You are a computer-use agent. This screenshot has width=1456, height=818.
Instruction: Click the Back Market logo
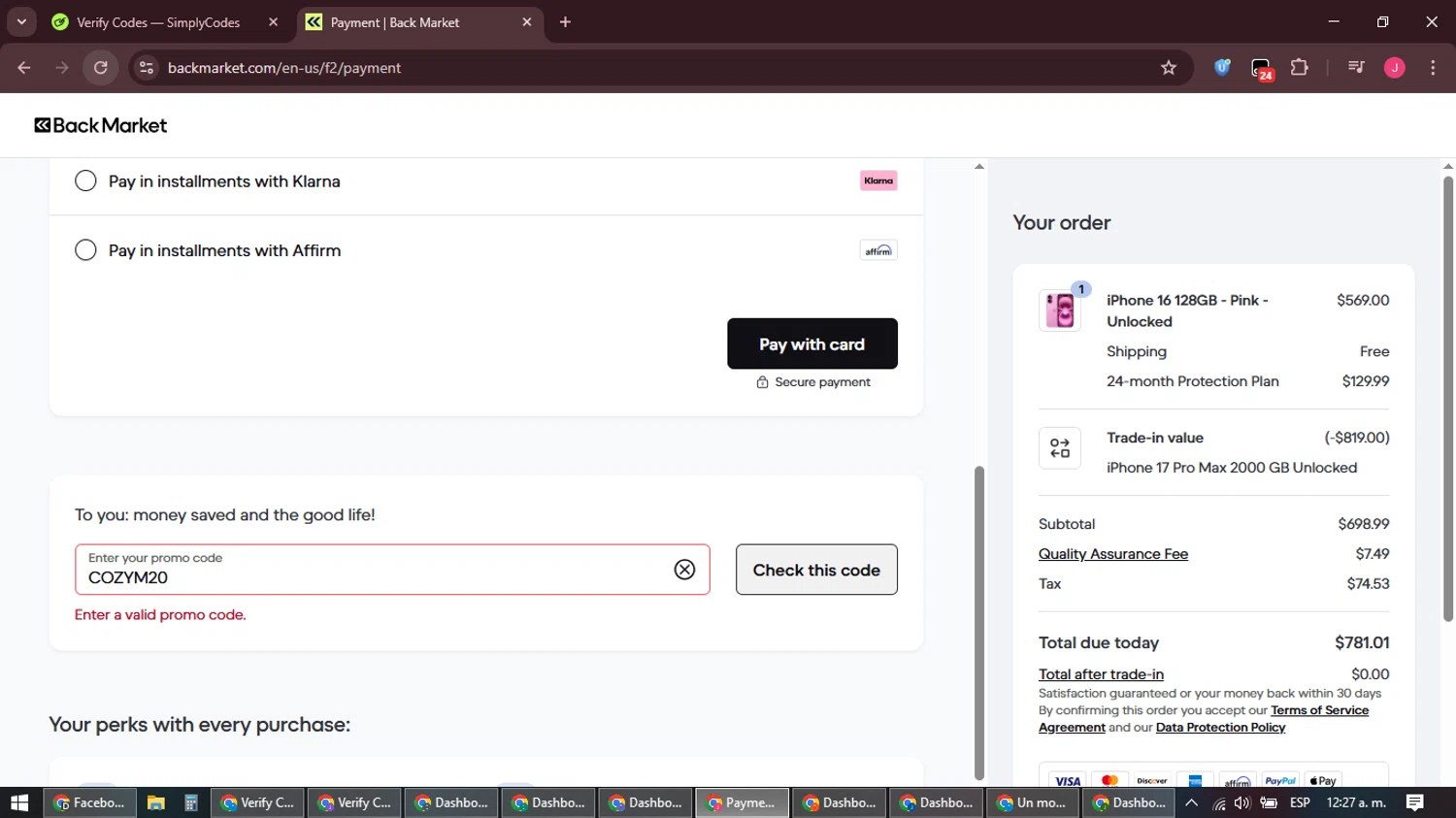[101, 125]
